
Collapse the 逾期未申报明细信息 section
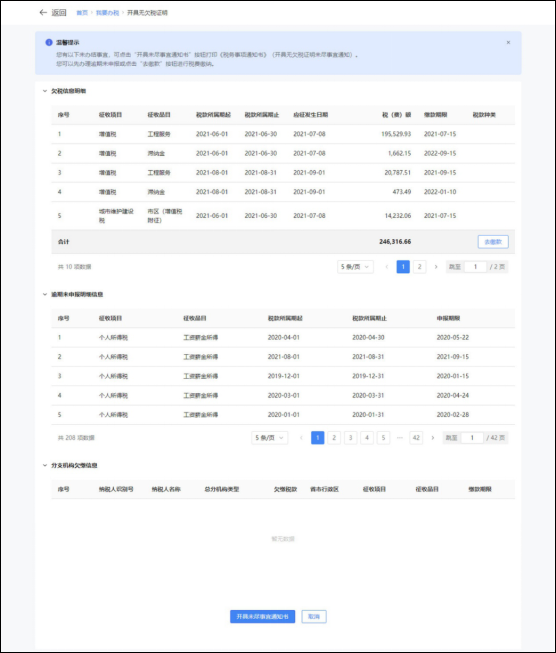(x=45, y=294)
